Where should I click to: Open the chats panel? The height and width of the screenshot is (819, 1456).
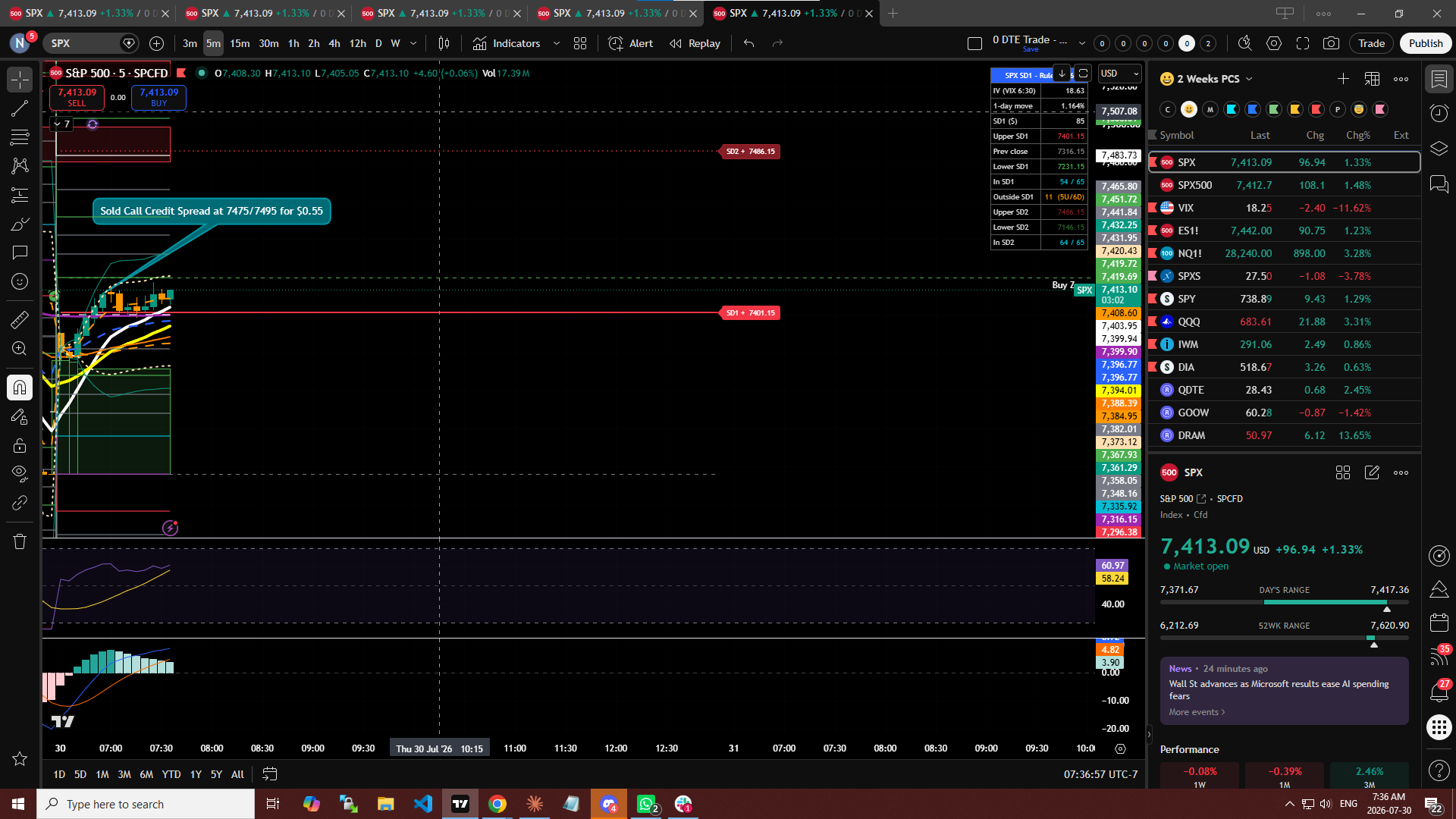point(1439,184)
